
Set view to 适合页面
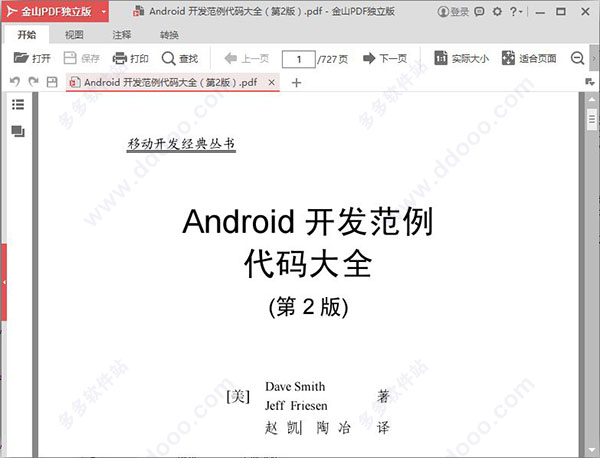click(529, 59)
